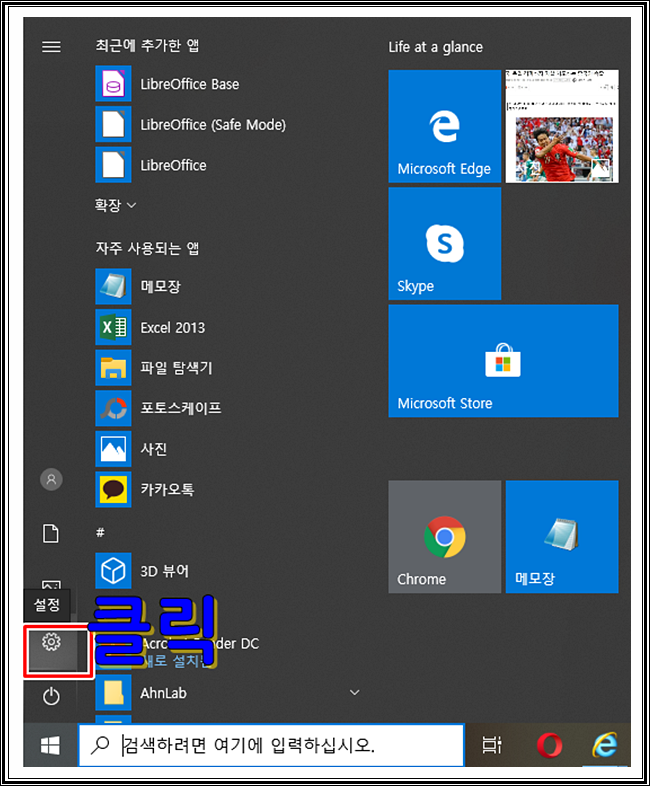Expand the recently added list via 확장
650x786 pixels.
point(115,205)
